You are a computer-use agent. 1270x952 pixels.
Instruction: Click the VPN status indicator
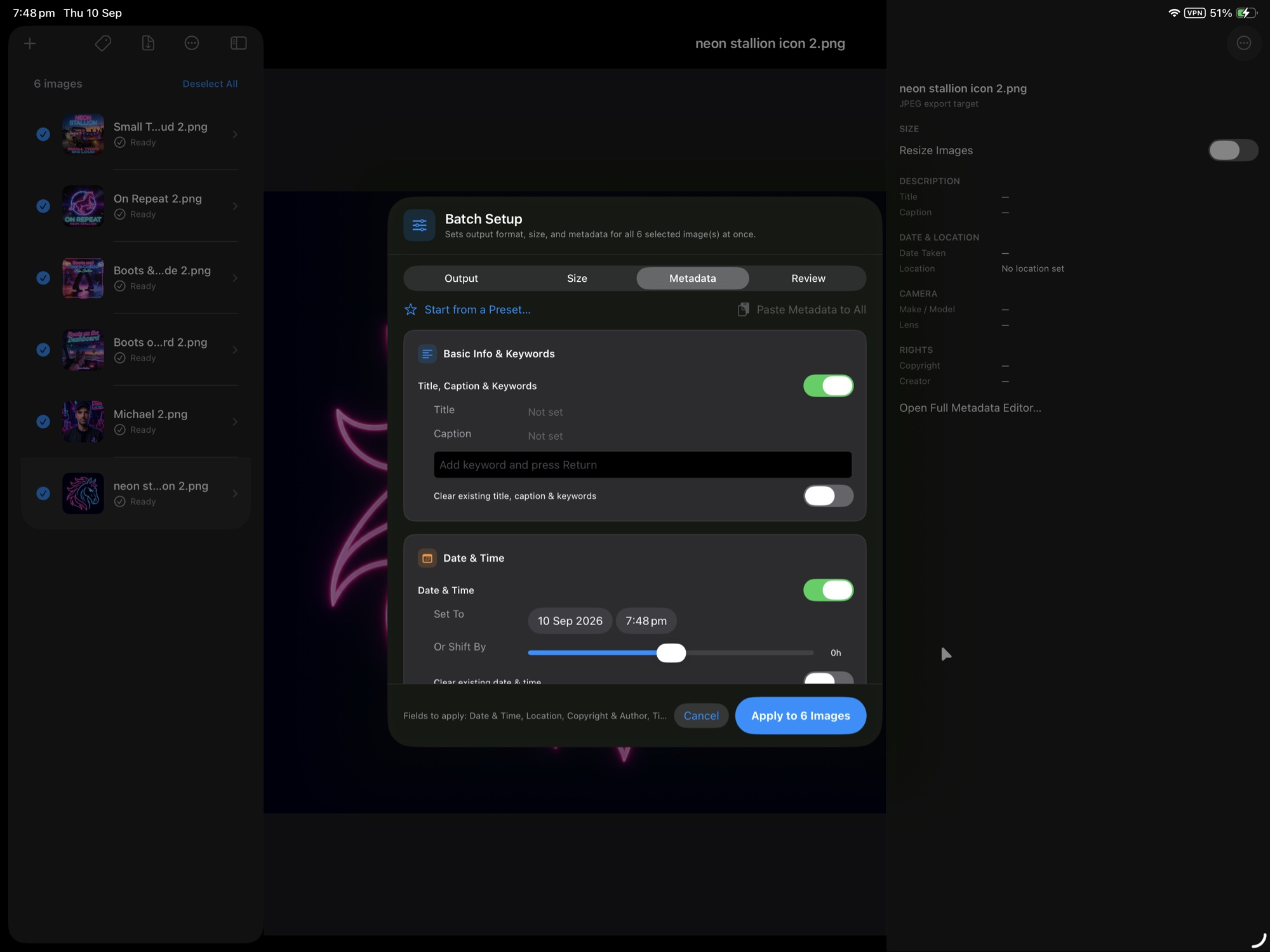pos(1195,13)
